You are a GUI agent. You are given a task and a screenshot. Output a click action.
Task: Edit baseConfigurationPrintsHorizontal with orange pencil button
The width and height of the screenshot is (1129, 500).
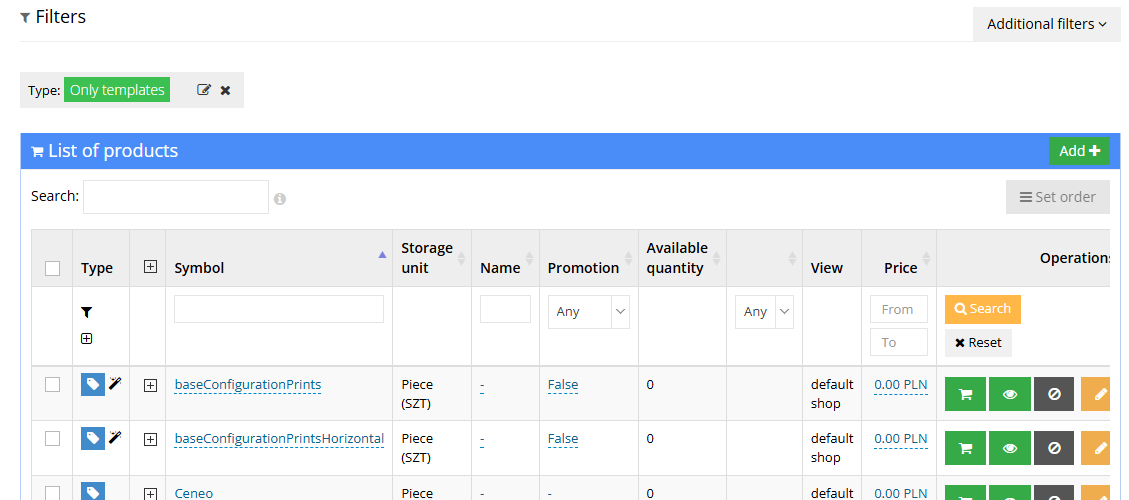[x=1096, y=448]
